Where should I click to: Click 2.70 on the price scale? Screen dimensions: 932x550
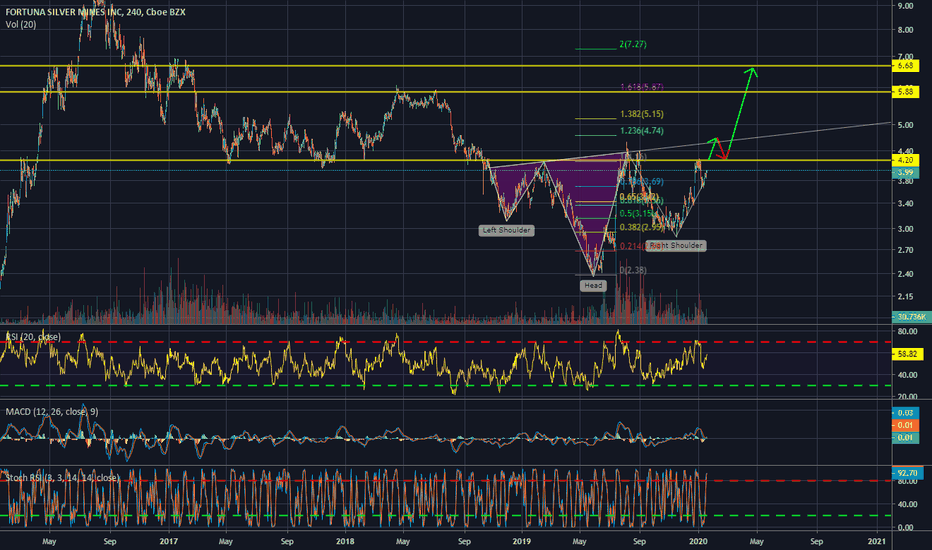pyautogui.click(x=906, y=250)
